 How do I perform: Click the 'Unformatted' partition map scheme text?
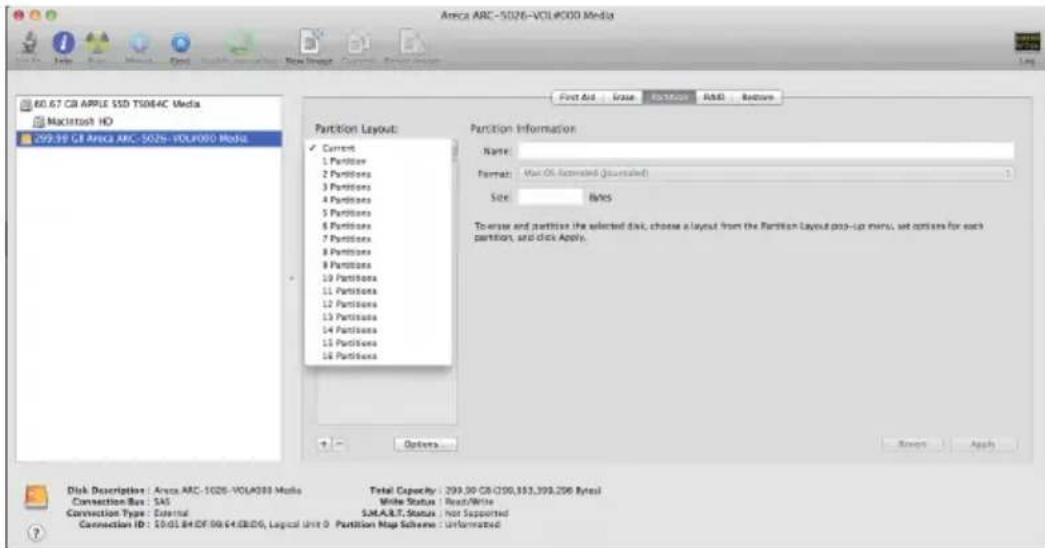(x=473, y=525)
